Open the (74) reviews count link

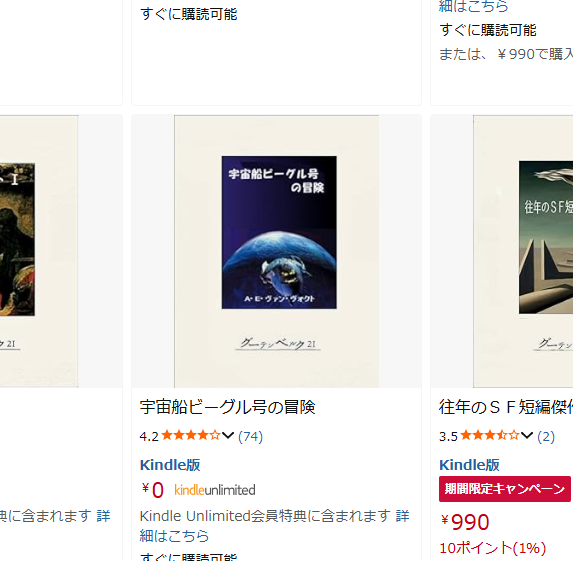click(250, 436)
